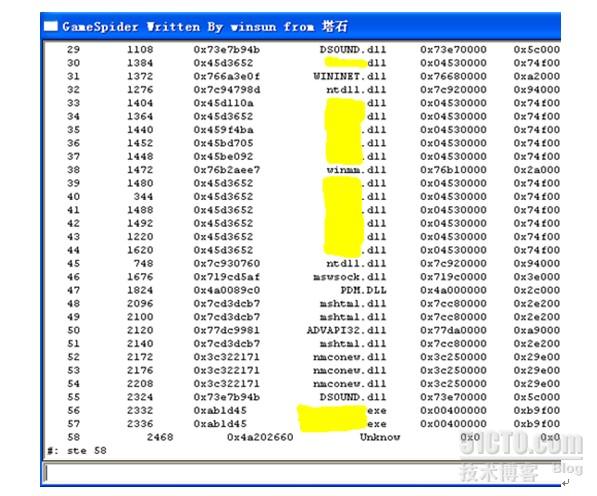Select address 0x4a0089c0
This screenshot has height=496, width=597.
pos(227,290)
